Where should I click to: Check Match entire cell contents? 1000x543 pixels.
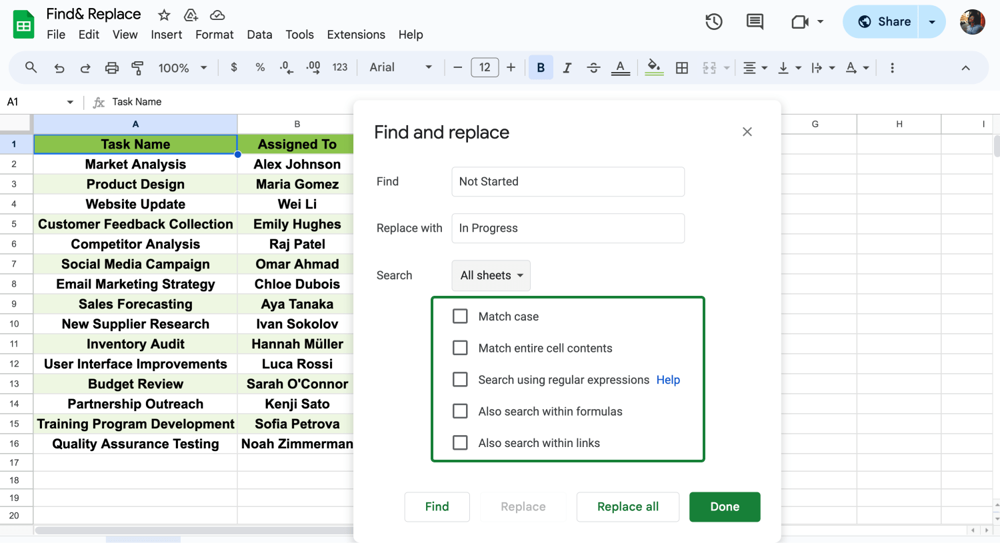point(460,348)
